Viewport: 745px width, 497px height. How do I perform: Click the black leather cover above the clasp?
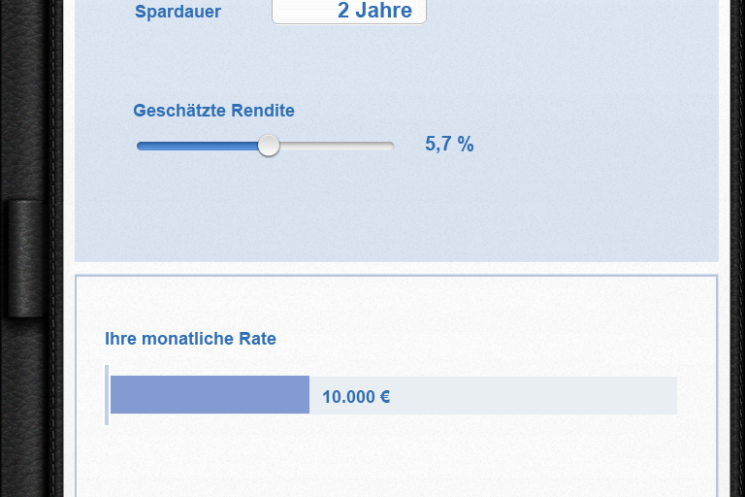pyautogui.click(x=24, y=95)
